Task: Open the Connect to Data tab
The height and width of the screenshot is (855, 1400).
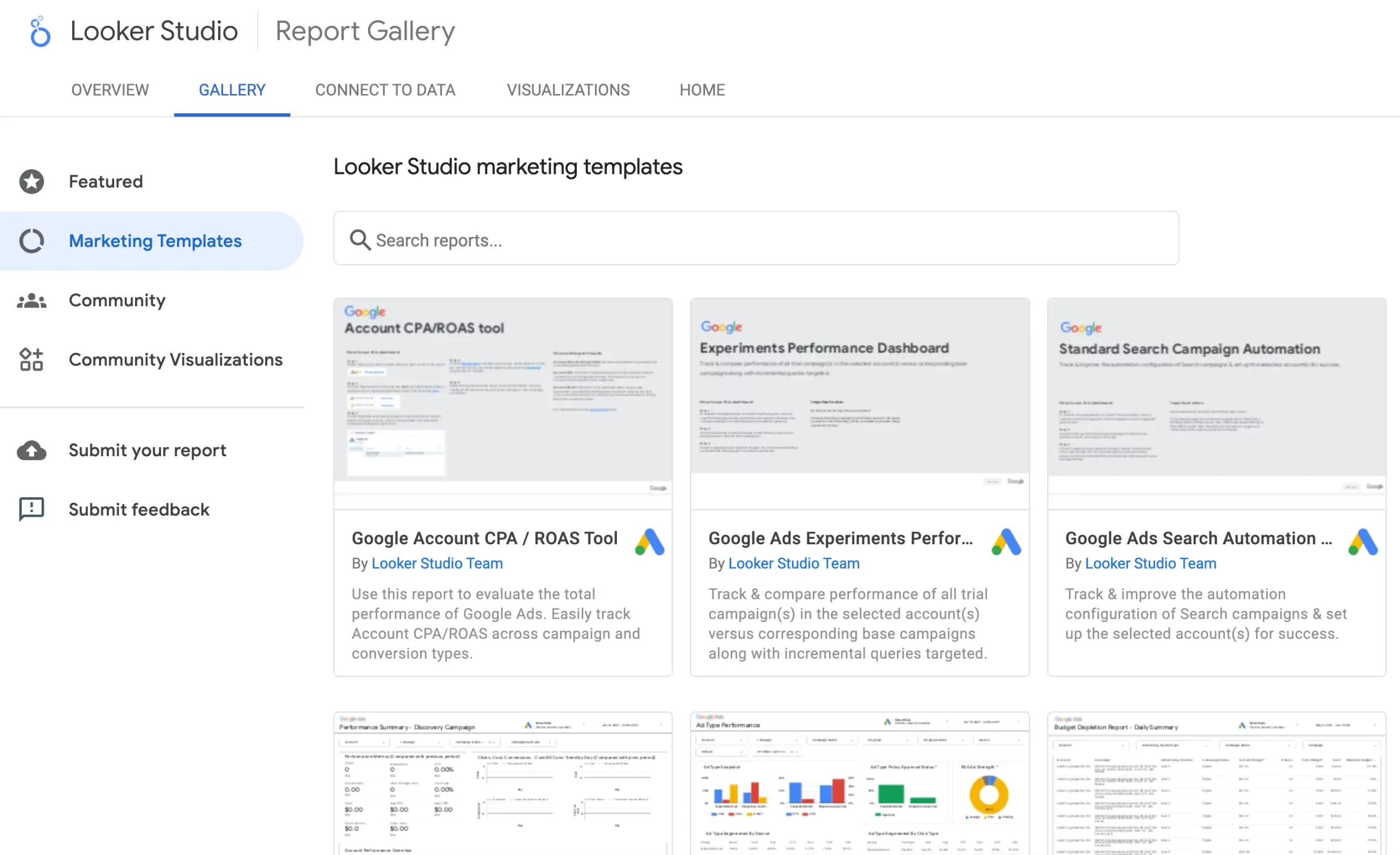Action: pos(385,90)
